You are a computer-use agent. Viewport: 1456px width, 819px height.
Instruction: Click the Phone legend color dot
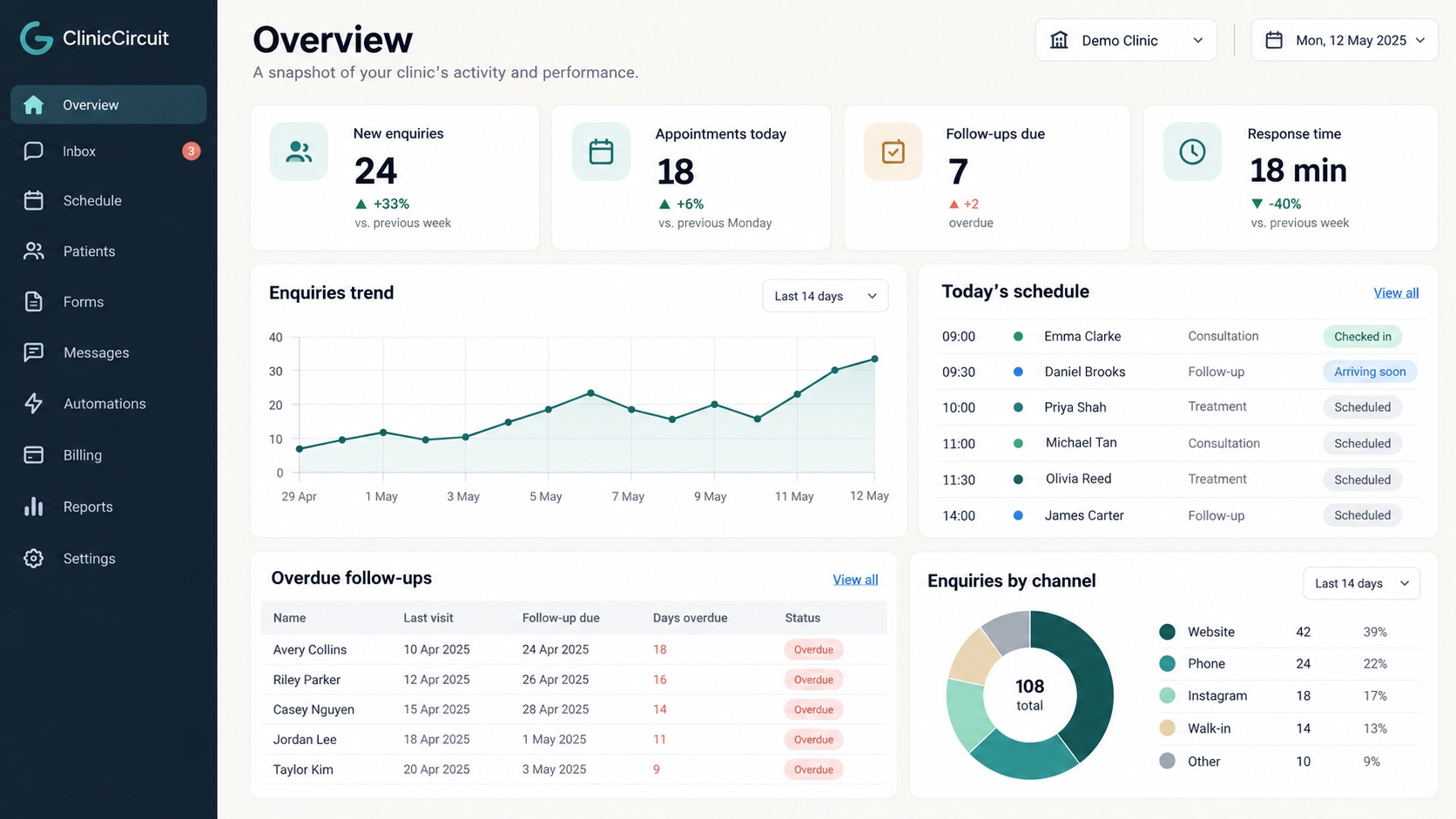click(x=1168, y=663)
